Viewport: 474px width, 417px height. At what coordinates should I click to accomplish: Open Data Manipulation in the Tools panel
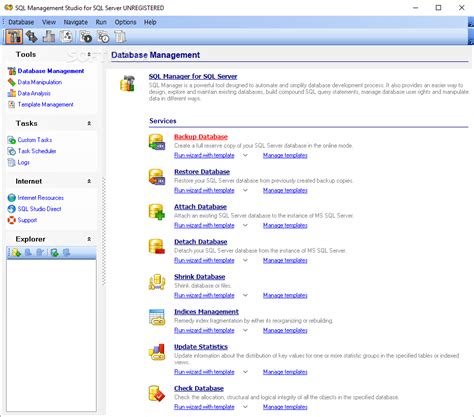point(40,82)
